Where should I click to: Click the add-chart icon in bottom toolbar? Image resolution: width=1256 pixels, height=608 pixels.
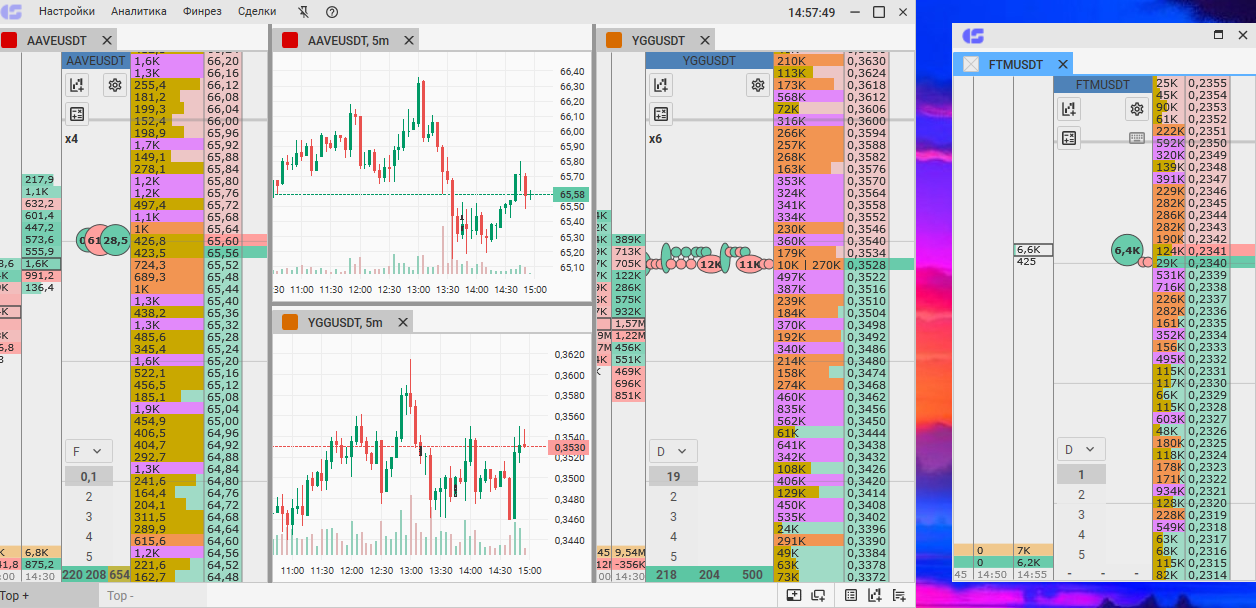[x=874, y=595]
